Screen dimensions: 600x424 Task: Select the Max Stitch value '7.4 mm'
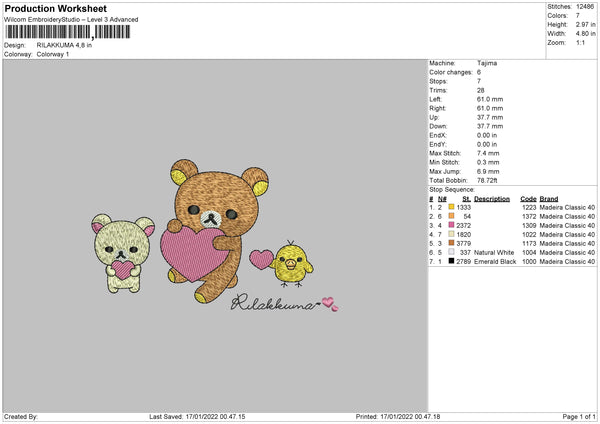click(x=488, y=153)
